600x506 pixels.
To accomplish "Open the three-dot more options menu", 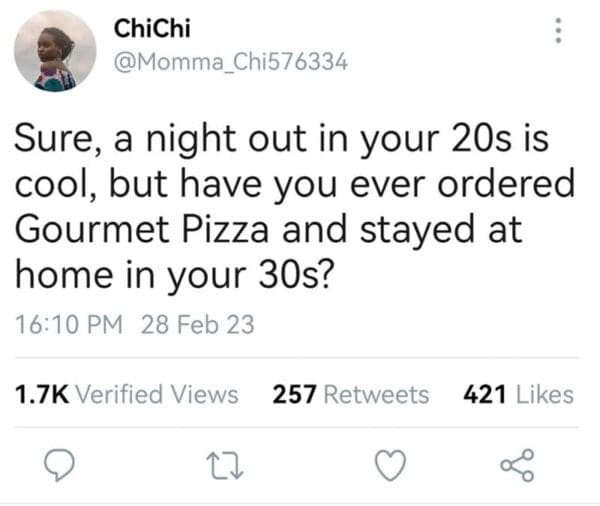I will tap(559, 34).
